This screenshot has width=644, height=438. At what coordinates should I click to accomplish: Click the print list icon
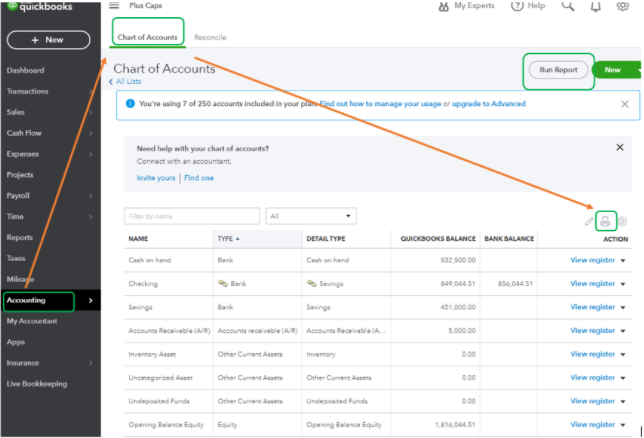pos(605,221)
